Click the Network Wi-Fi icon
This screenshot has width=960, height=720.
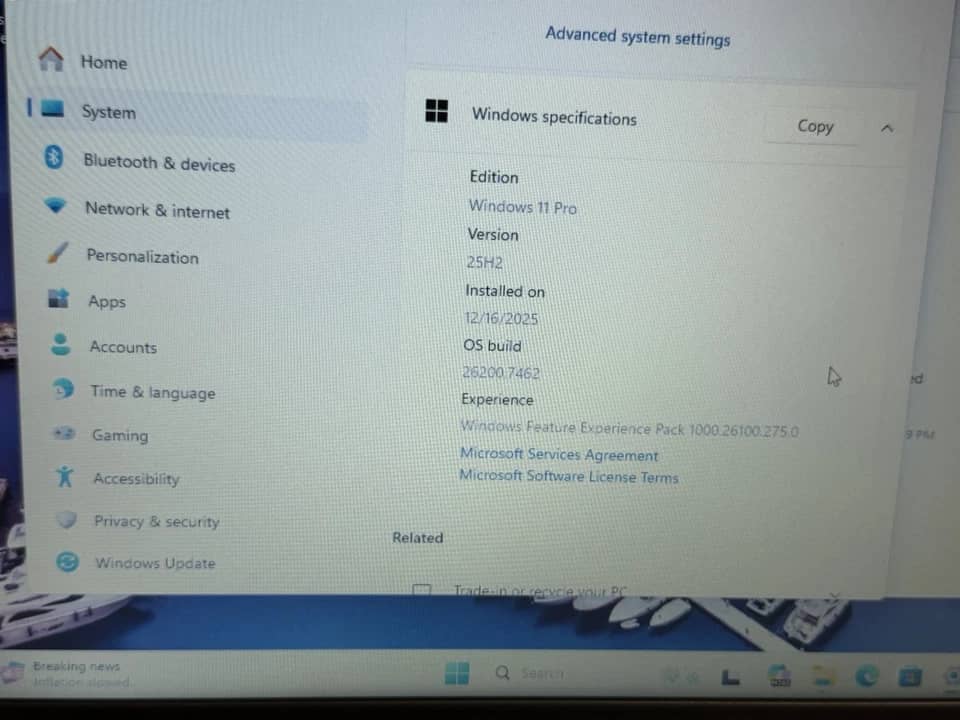pyautogui.click(x=55, y=205)
